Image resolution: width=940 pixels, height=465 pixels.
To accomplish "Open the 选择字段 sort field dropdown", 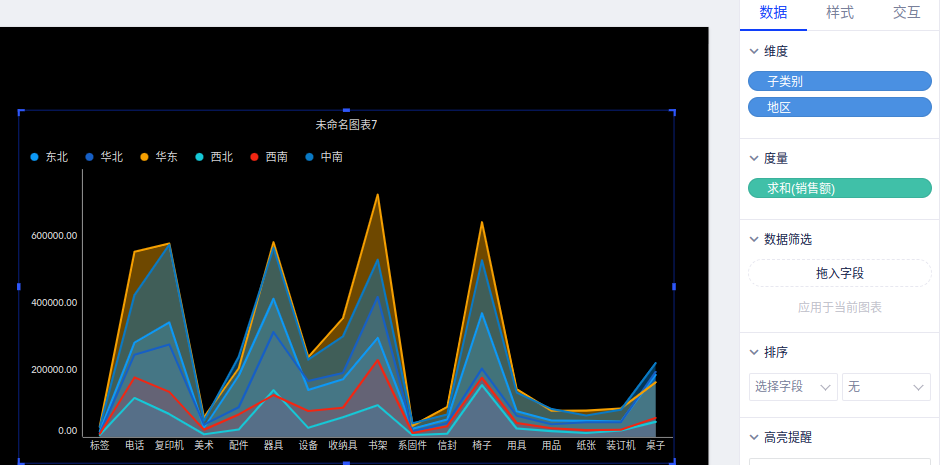I will point(793,387).
